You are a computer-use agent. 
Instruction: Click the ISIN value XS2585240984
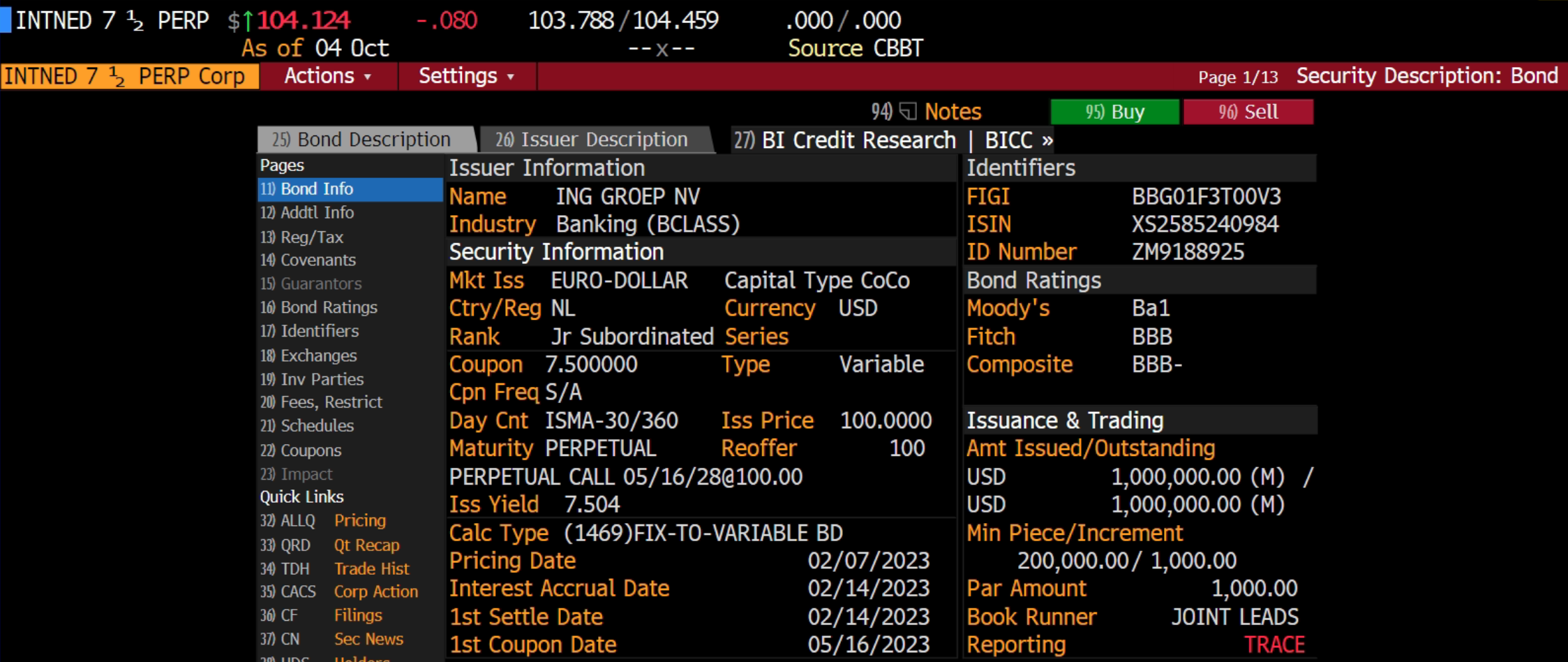coord(1205,224)
